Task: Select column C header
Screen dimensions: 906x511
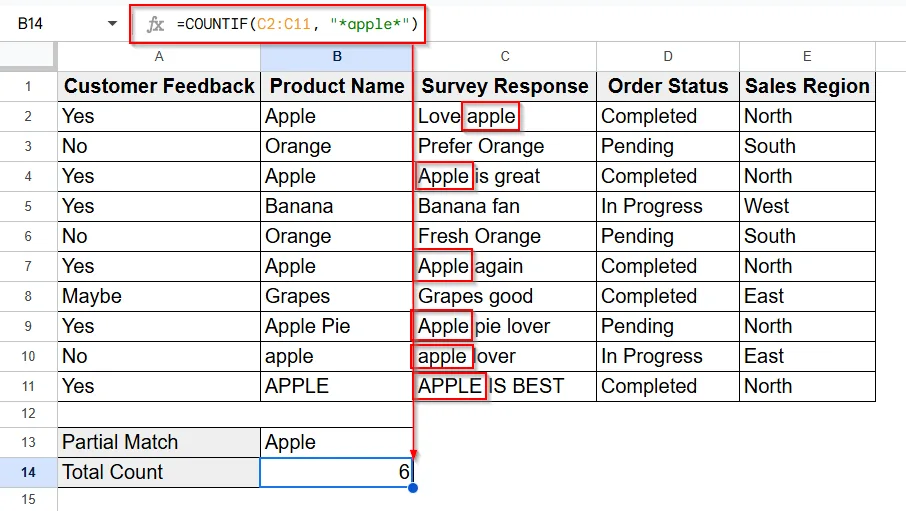Action: 505,57
